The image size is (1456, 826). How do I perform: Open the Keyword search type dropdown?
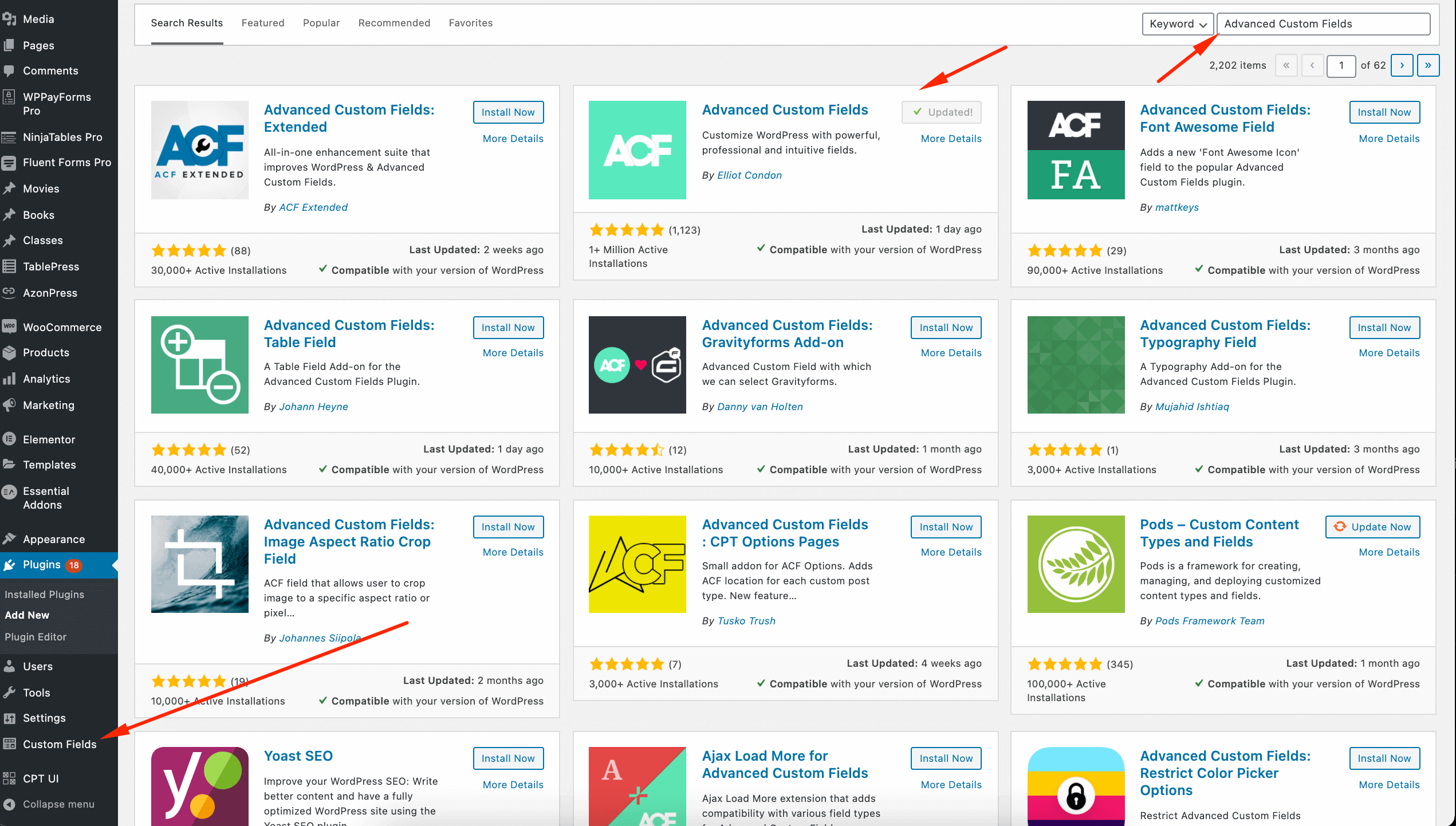click(1177, 23)
